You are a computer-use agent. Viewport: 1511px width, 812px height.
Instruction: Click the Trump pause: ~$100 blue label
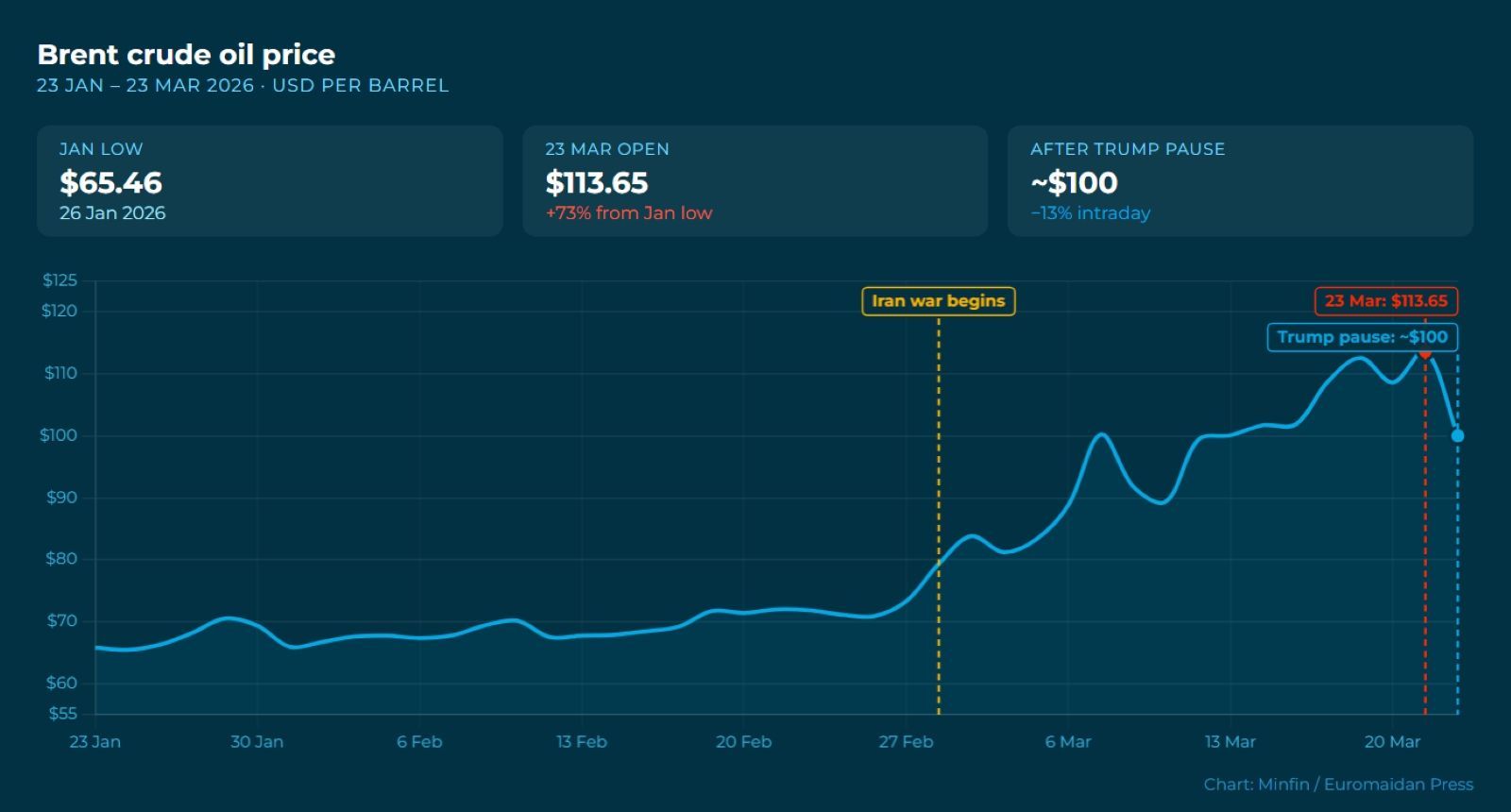(1362, 337)
